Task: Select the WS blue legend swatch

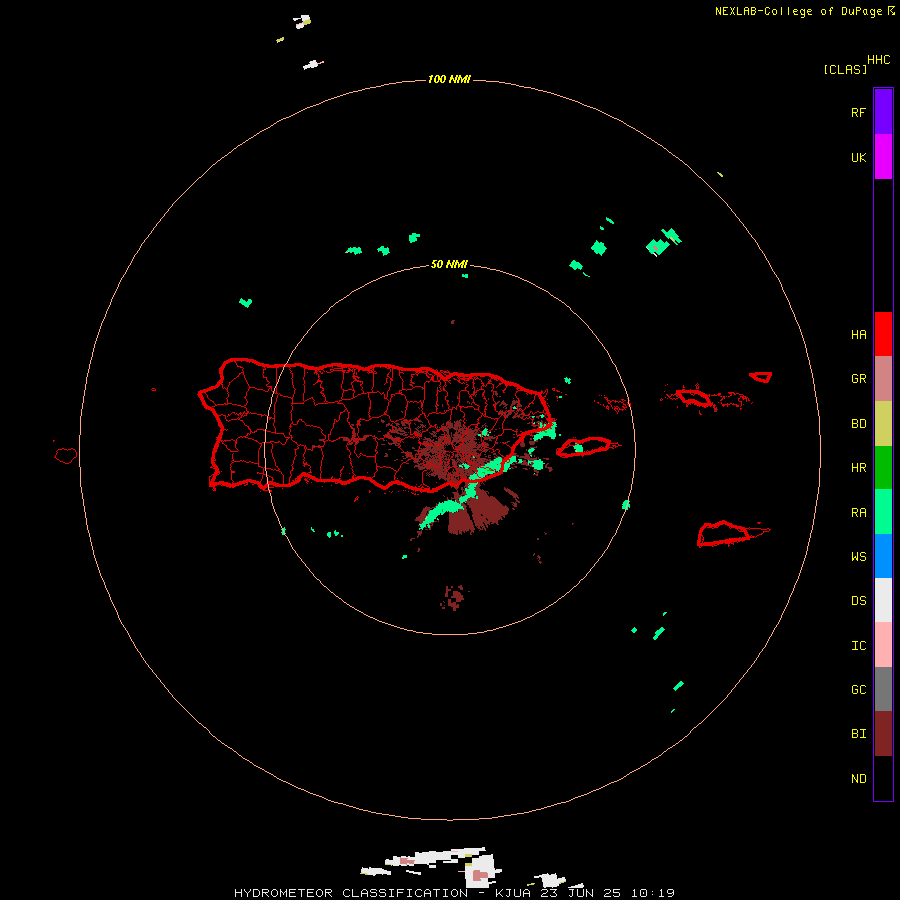Action: (883, 556)
